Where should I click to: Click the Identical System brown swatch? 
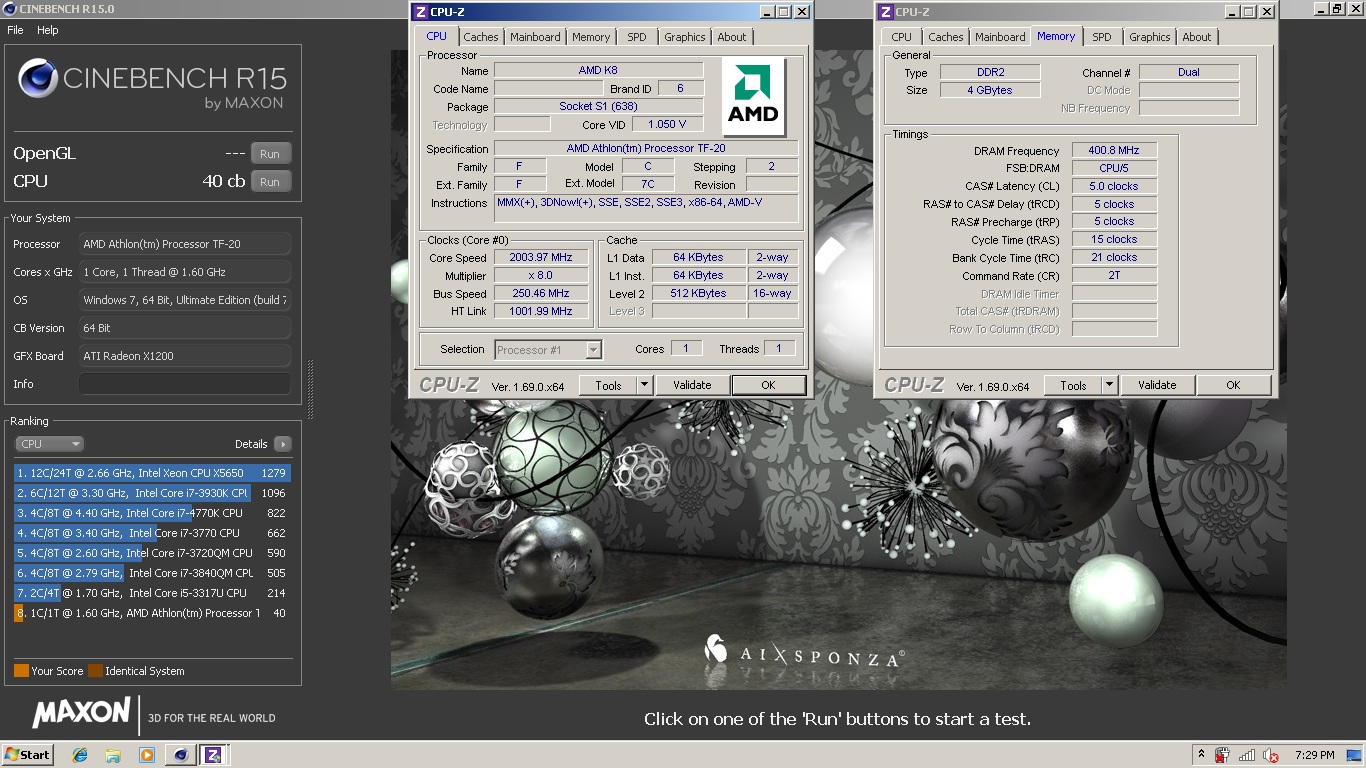click(x=95, y=671)
